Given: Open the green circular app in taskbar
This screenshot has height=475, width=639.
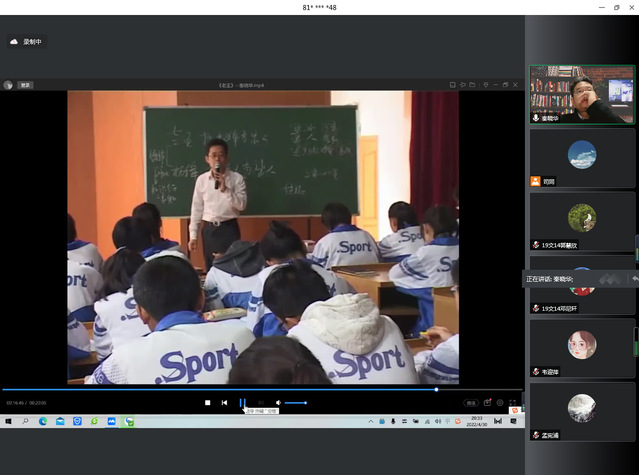Looking at the screenshot, I should click(94, 421).
